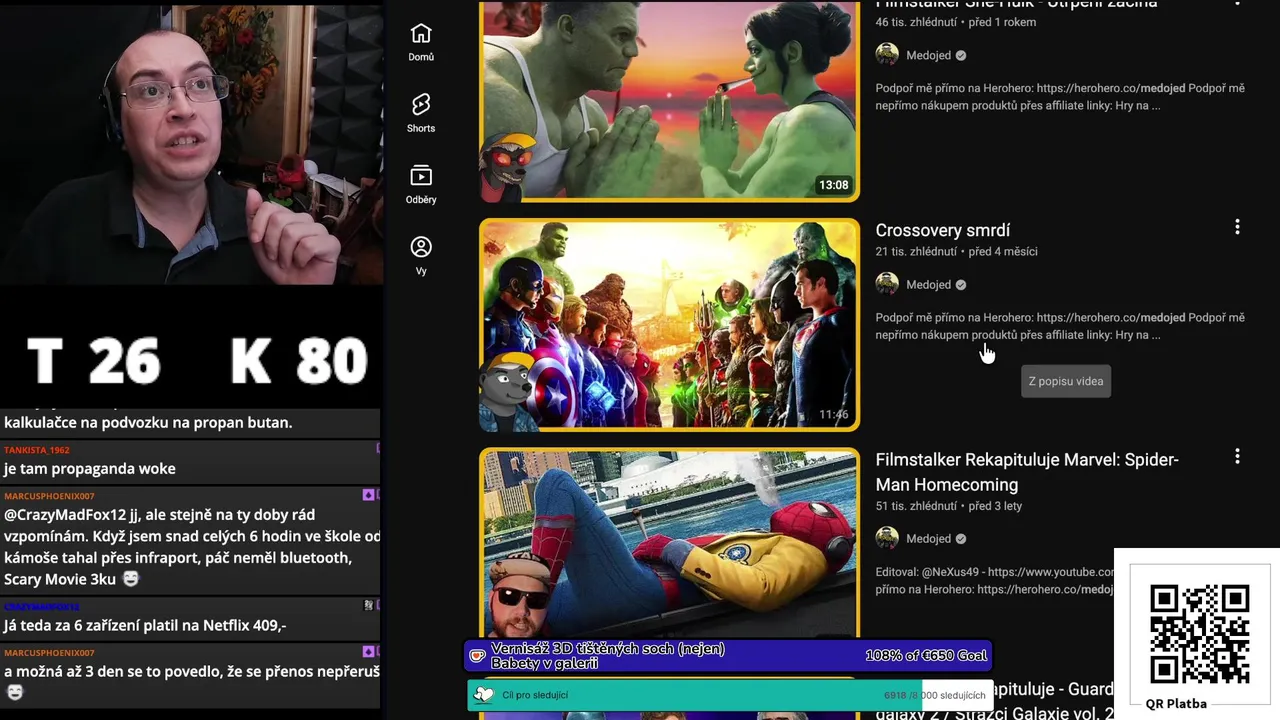Image resolution: width=1280 pixels, height=720 pixels.
Task: Open options menu for Spider-Man Homecoming video
Action: pos(1237,456)
